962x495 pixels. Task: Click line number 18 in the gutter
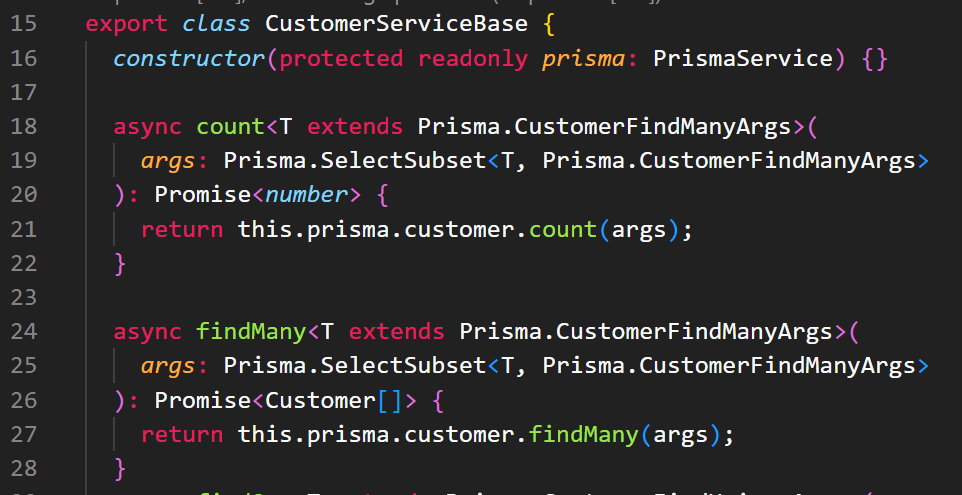pos(24,126)
